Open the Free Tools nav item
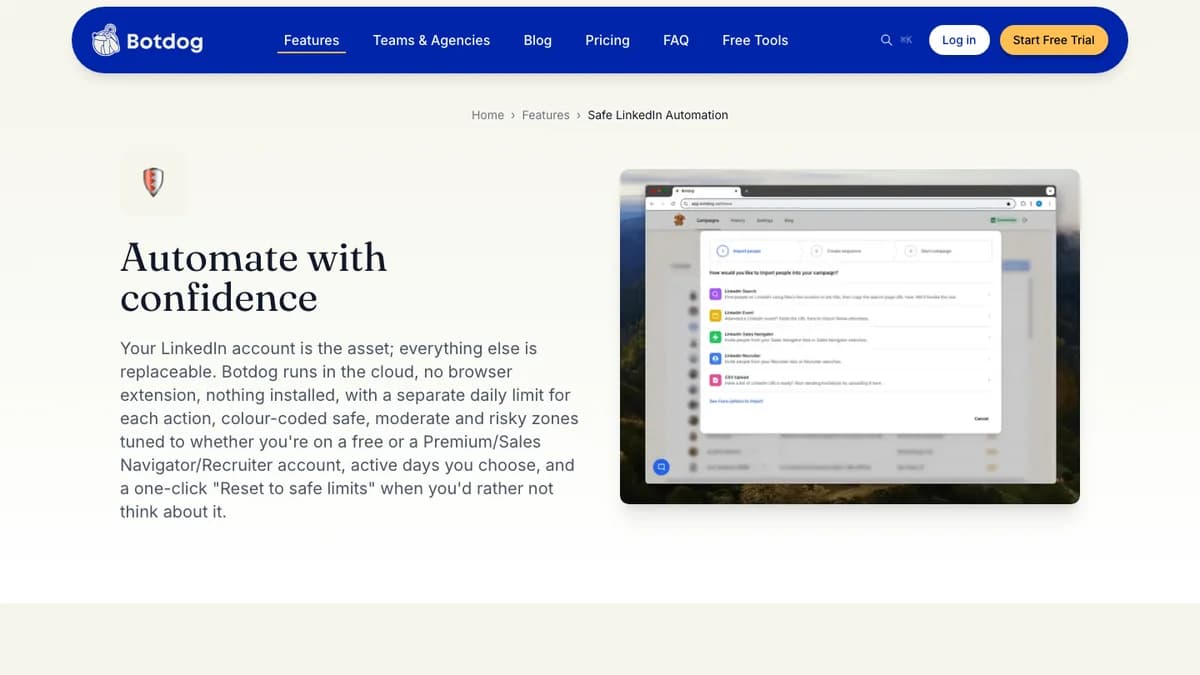 (x=755, y=40)
